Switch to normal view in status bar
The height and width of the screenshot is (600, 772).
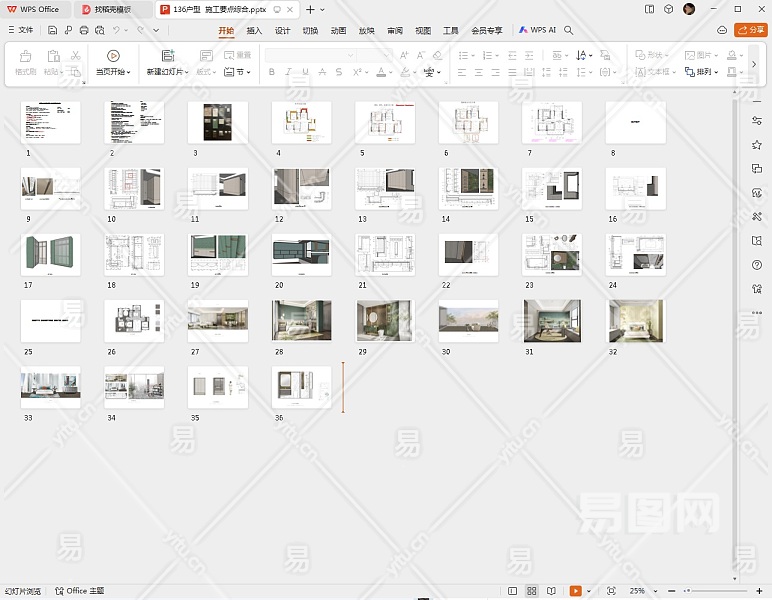tap(513, 591)
